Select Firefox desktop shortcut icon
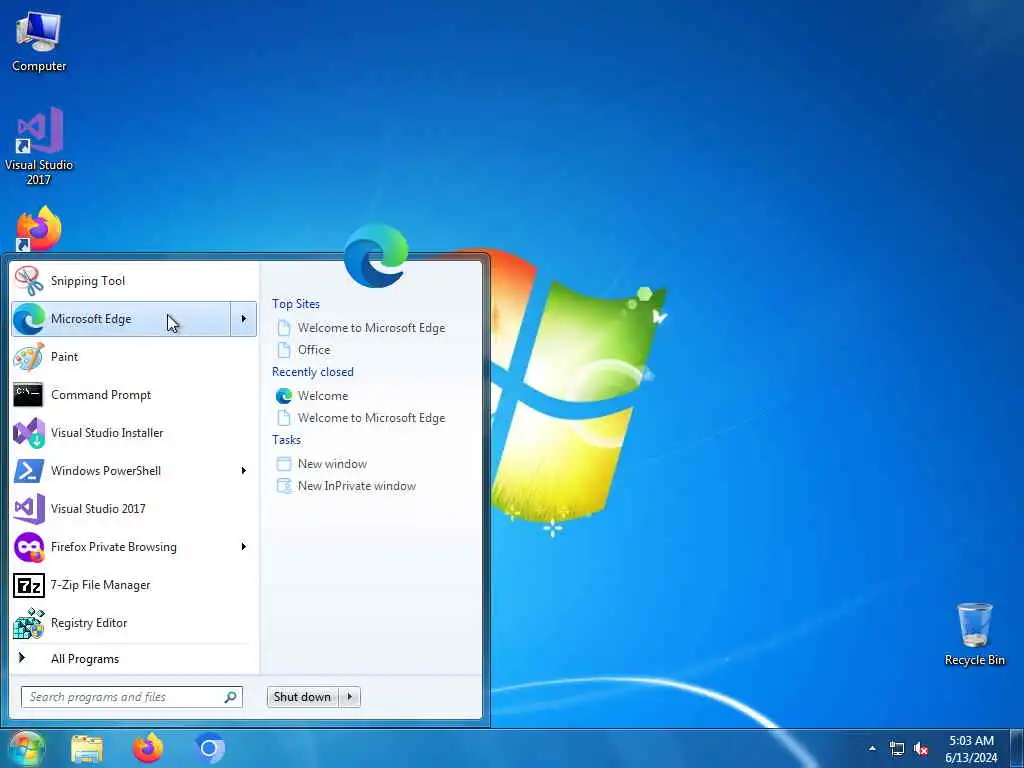Screen dimensions: 1024x768 click(x=39, y=229)
